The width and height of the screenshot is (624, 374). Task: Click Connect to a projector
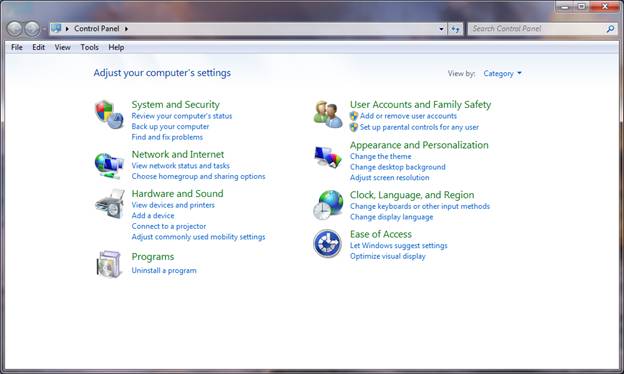169,226
